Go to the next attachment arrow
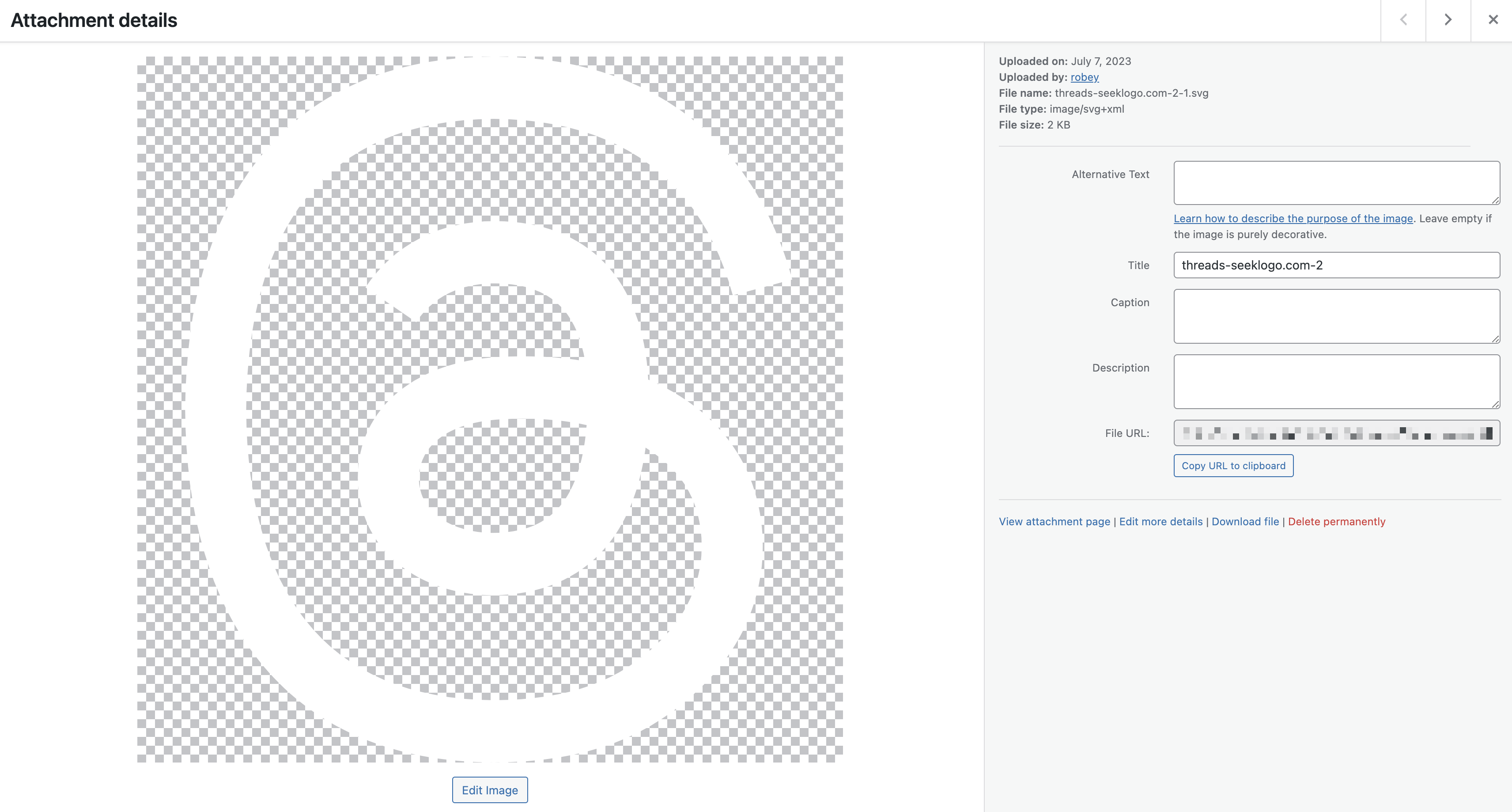The width and height of the screenshot is (1512, 812). 1448,20
